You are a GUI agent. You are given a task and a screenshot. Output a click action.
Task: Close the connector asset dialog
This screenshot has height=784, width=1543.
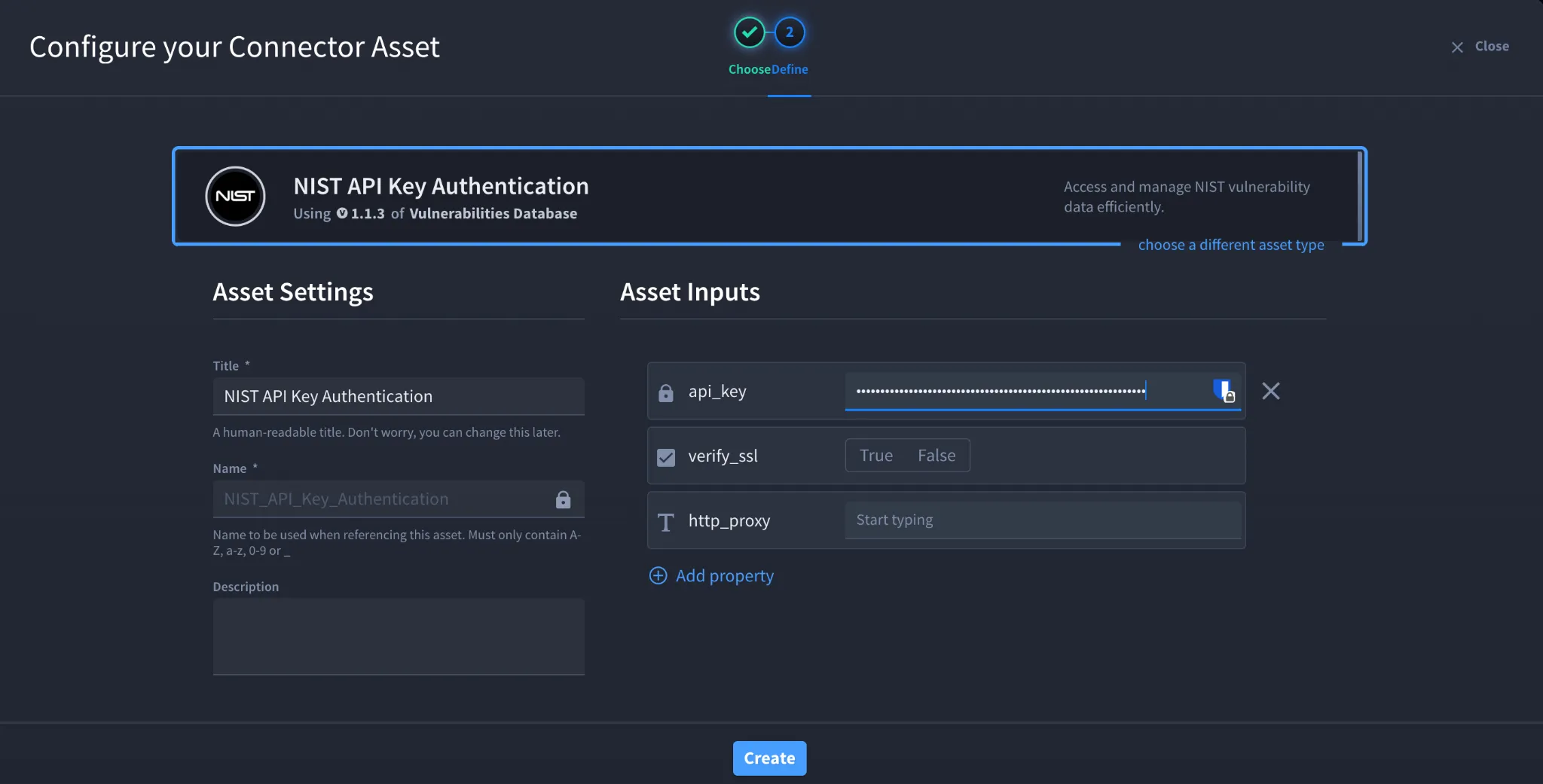click(1480, 47)
